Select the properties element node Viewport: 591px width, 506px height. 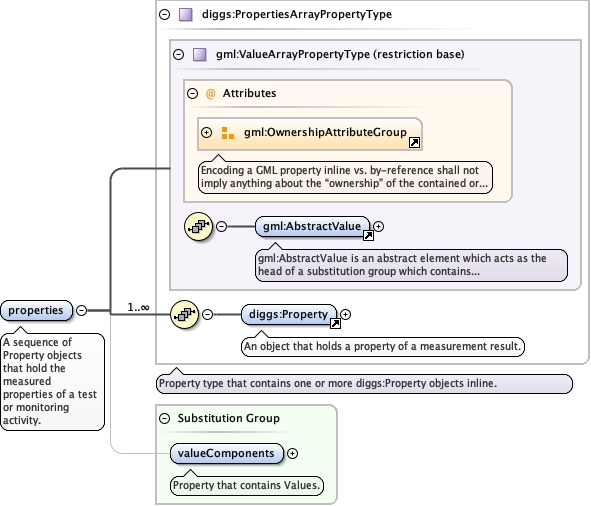tap(36, 311)
